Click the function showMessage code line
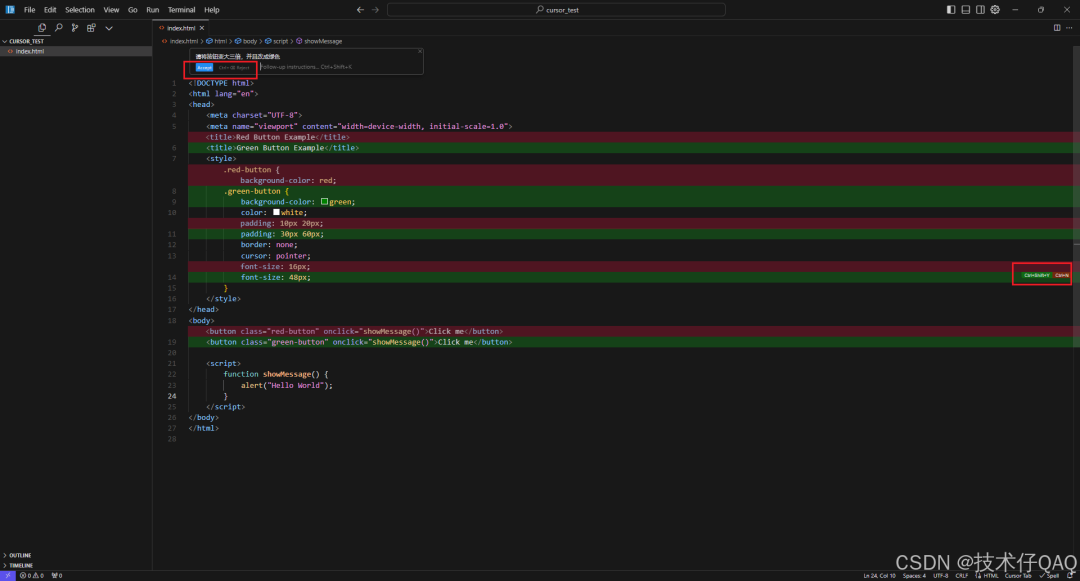This screenshot has height=581, width=1080. [x=276, y=374]
